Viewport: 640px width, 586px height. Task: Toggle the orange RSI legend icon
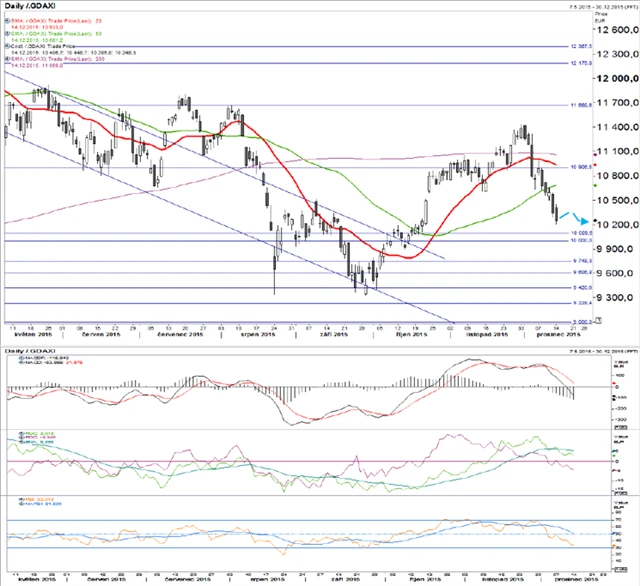pyautogui.click(x=21, y=499)
